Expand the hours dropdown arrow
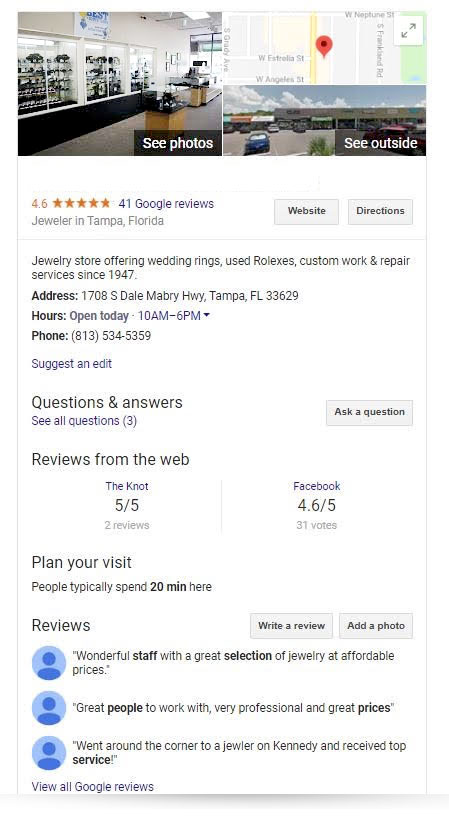 pyautogui.click(x=206, y=315)
